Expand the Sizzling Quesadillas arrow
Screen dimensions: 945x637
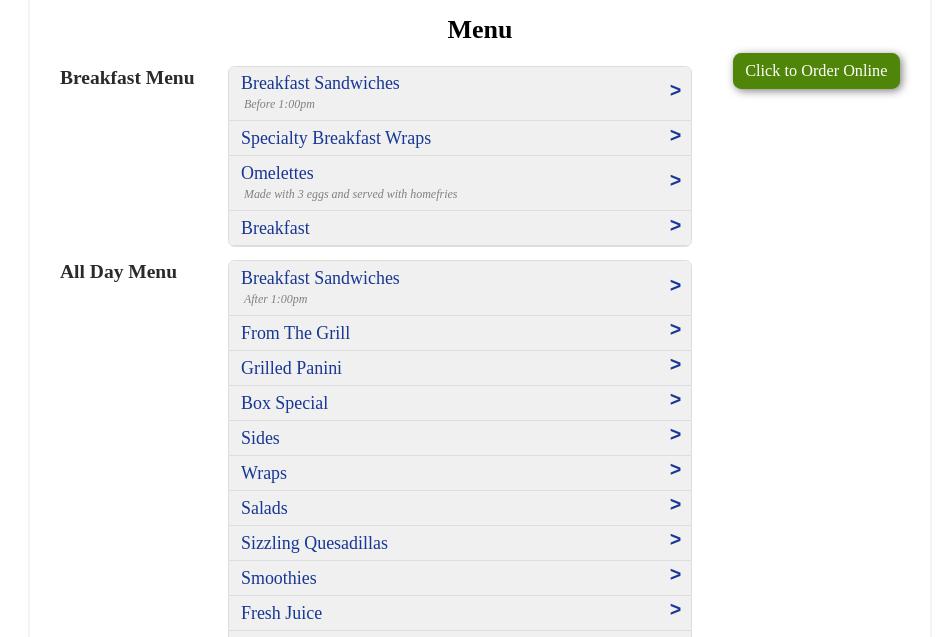point(675,540)
